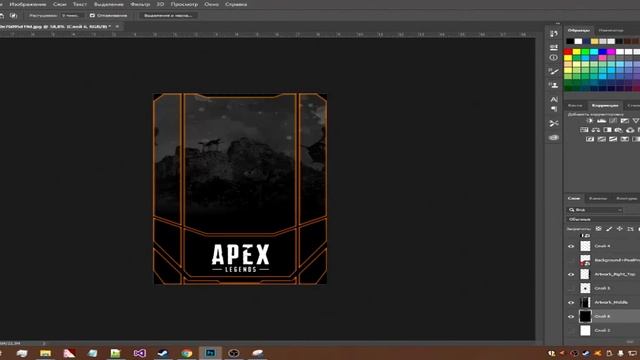This screenshot has height=360, width=640.
Task: Switch to the Навигатор tab
Action: [x=611, y=30]
